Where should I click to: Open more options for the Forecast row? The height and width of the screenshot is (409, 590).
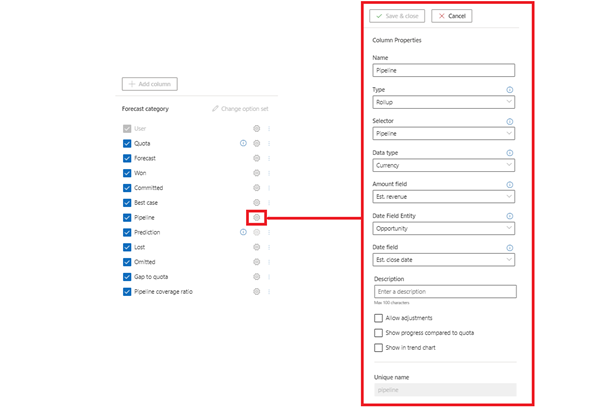pos(269,158)
